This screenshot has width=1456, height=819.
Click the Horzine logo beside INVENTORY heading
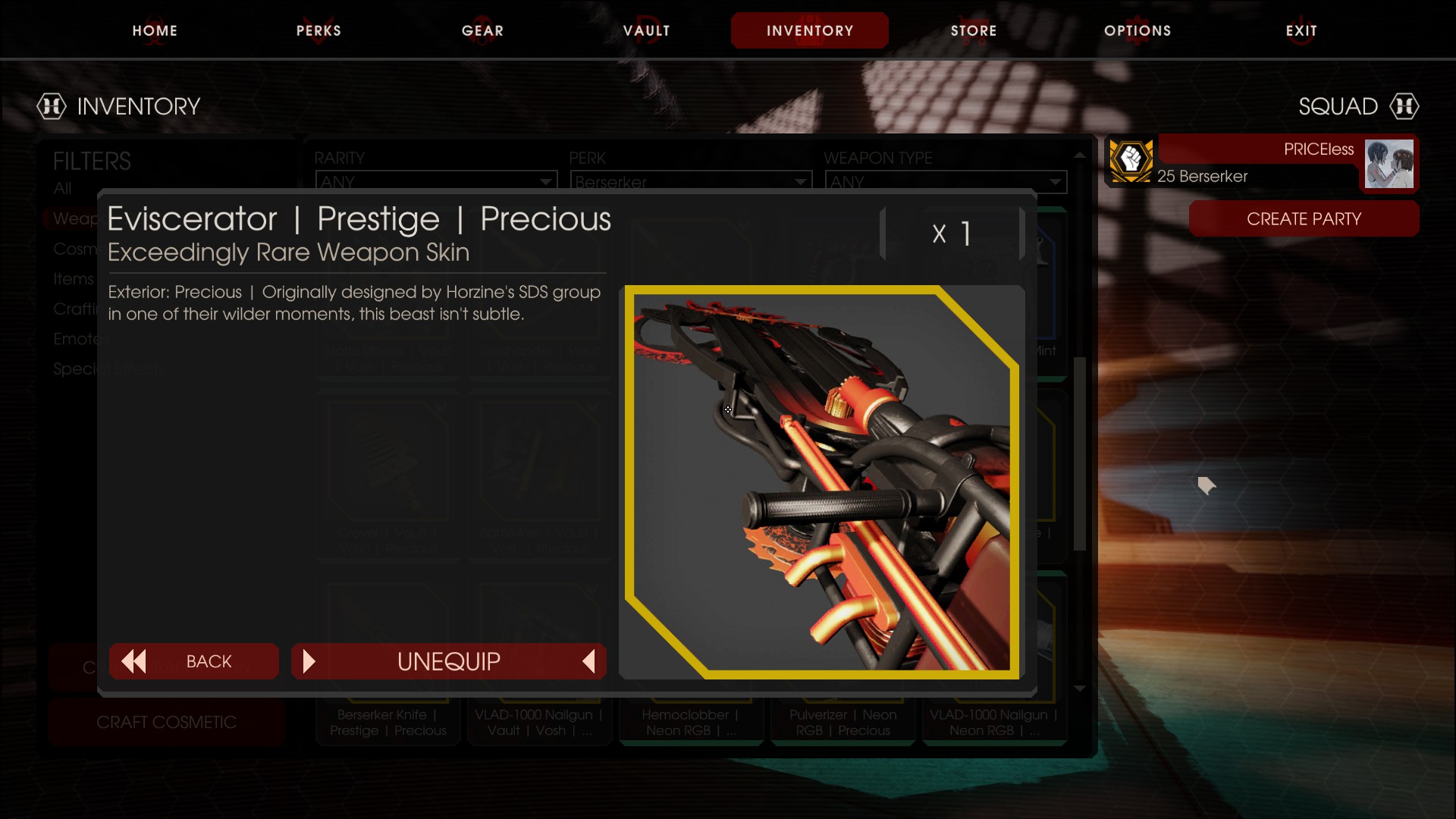(52, 106)
